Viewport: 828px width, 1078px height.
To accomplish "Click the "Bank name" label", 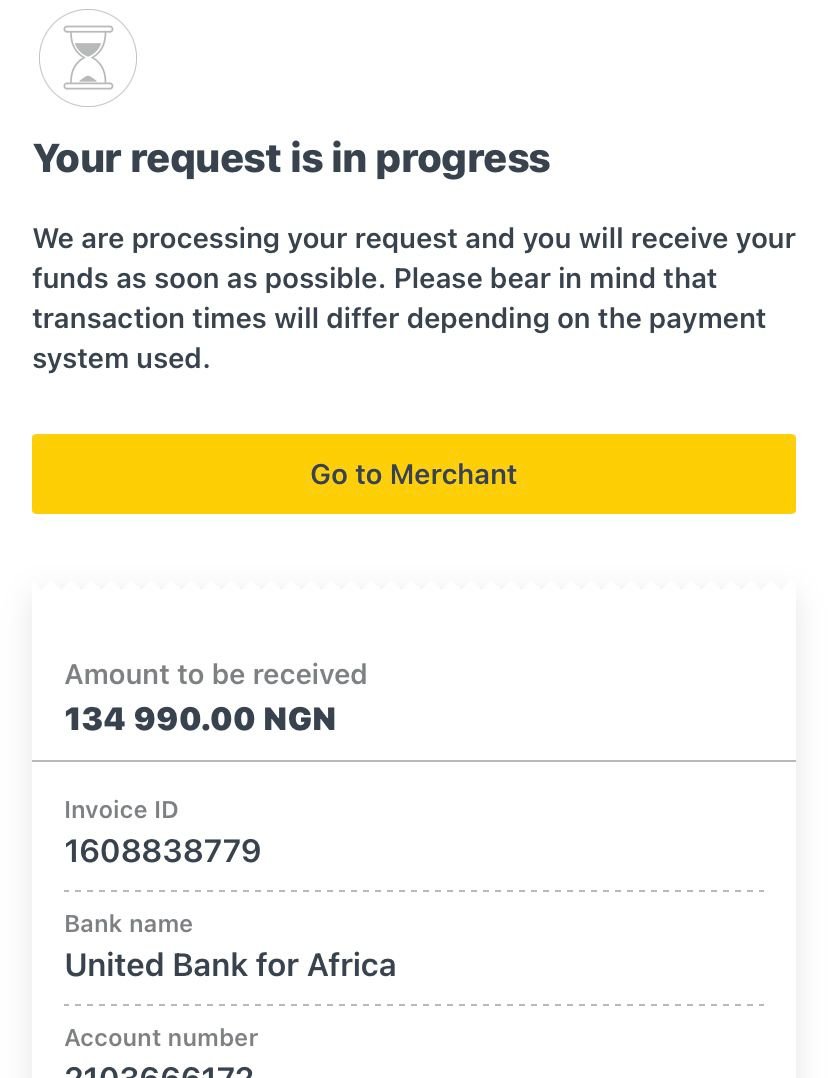I will tap(128, 923).
